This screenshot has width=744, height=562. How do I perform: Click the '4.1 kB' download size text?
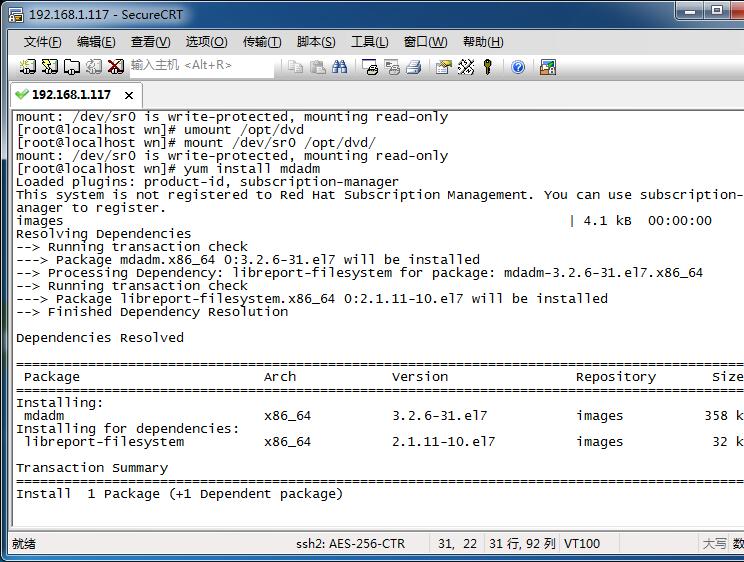(x=607, y=221)
